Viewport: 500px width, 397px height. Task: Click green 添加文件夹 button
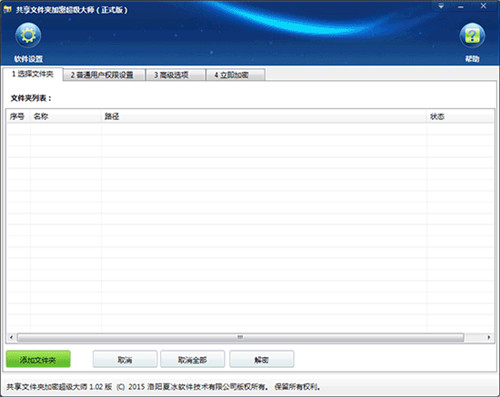38,359
